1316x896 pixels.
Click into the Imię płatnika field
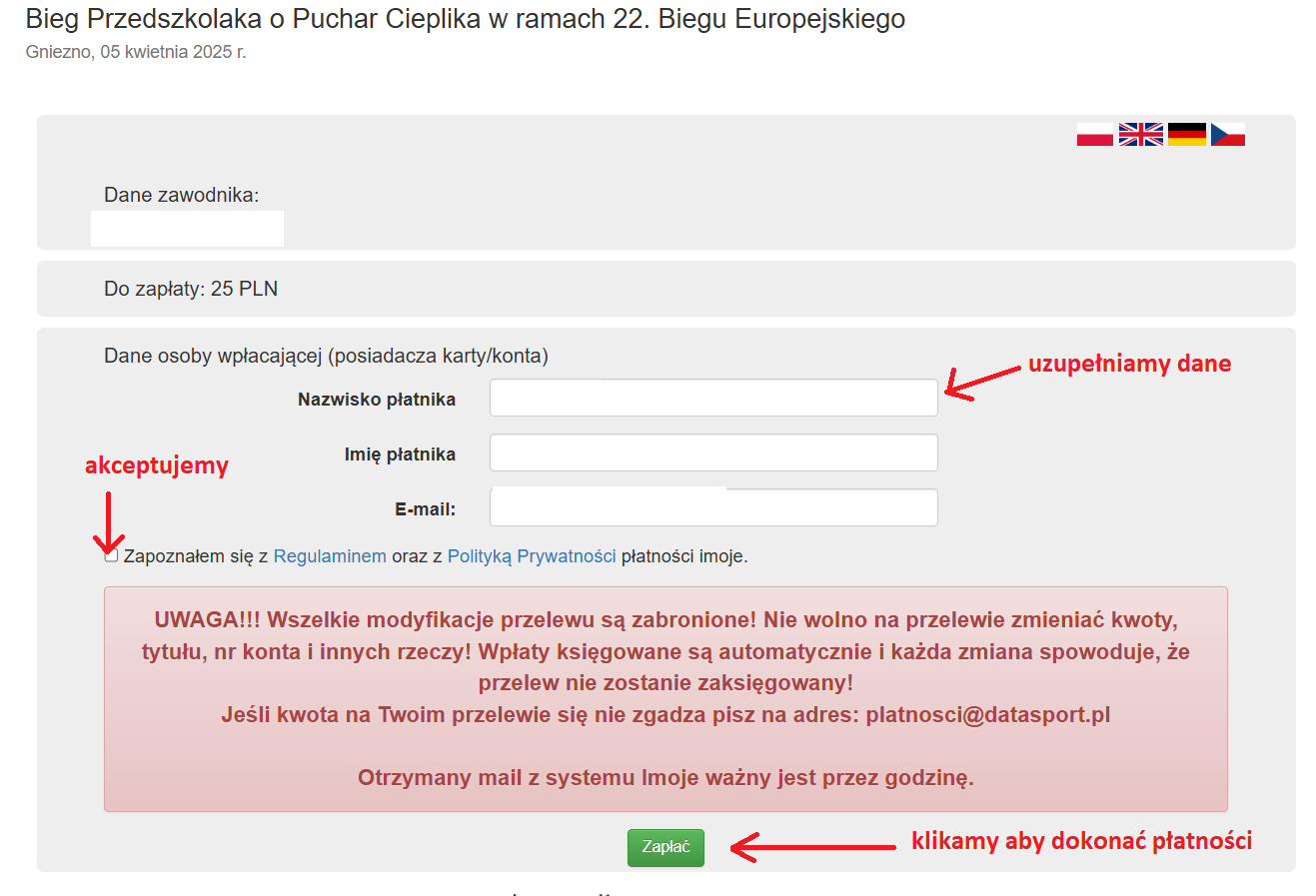click(713, 452)
